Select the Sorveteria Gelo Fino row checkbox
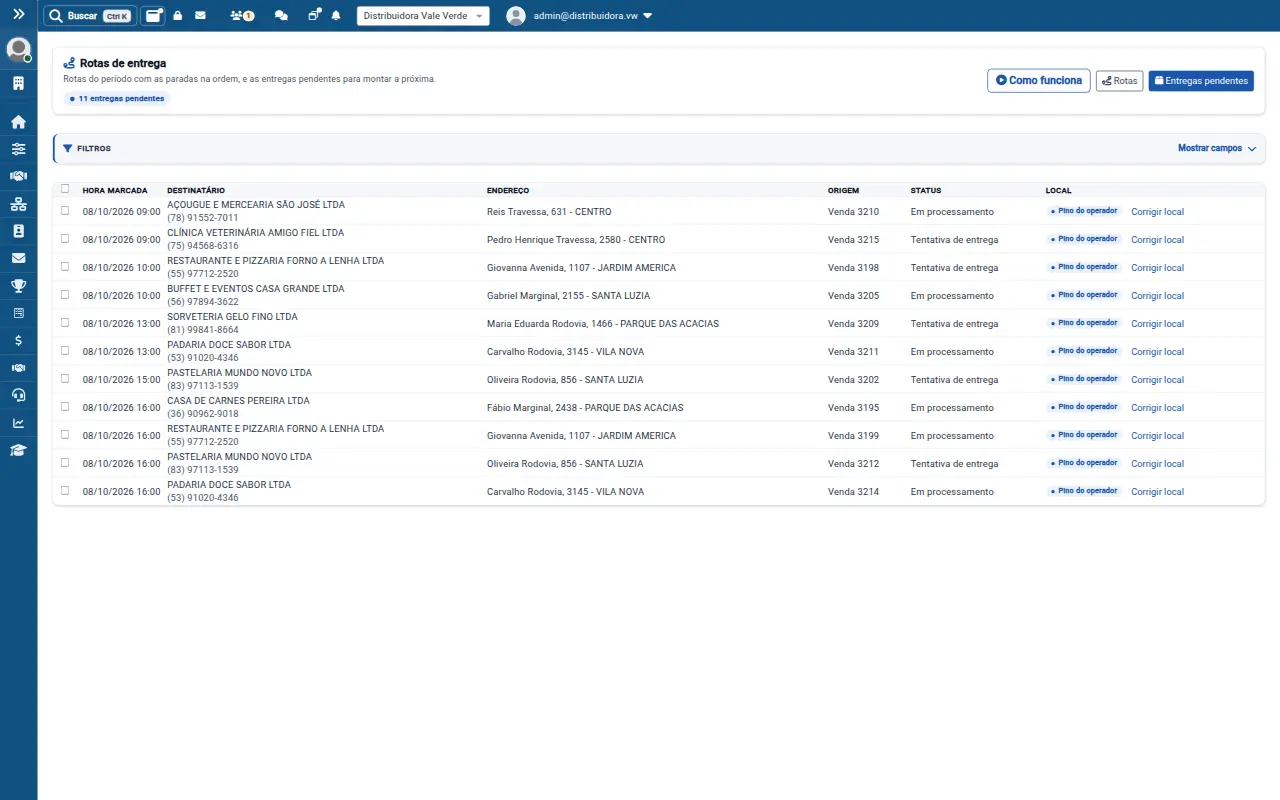Image resolution: width=1280 pixels, height=800 pixels. coord(65,323)
